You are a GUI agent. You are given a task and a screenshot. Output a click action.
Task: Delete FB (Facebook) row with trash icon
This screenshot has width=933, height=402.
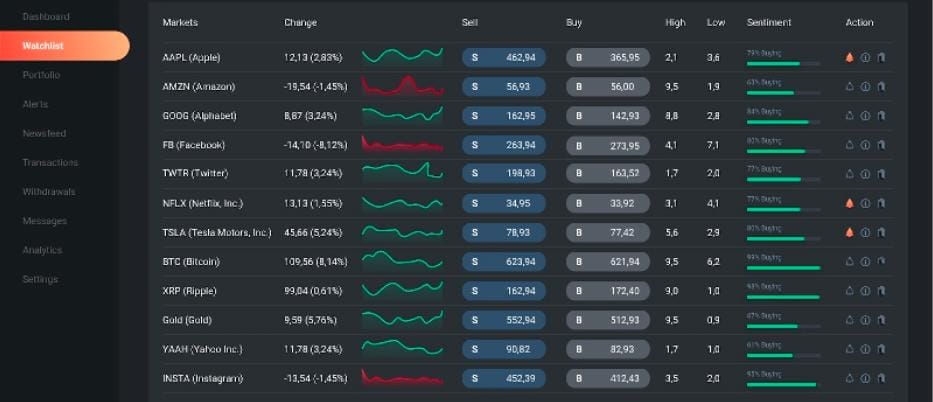pyautogui.click(x=881, y=145)
